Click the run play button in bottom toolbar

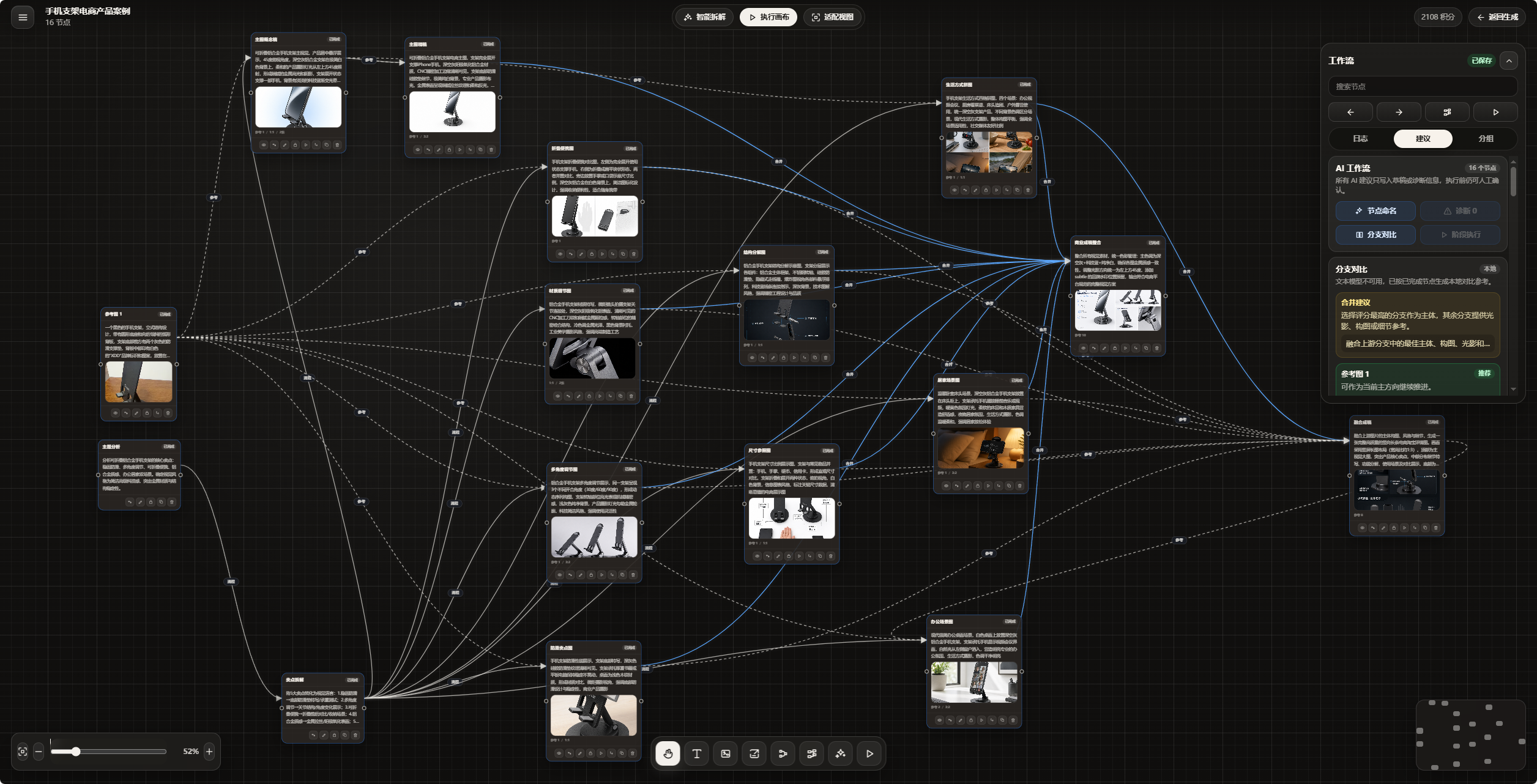869,753
